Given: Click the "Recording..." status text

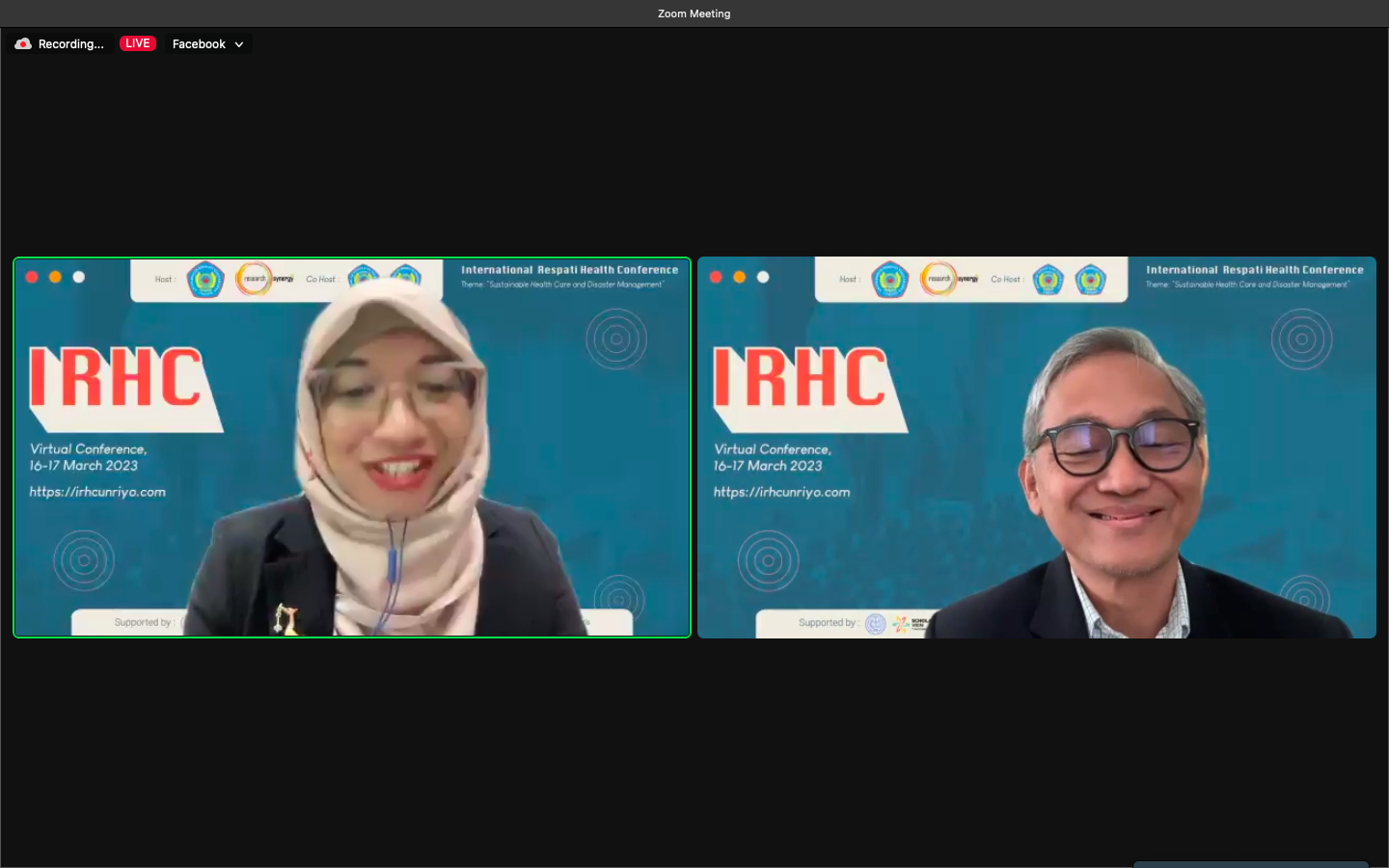Looking at the screenshot, I should 70,44.
